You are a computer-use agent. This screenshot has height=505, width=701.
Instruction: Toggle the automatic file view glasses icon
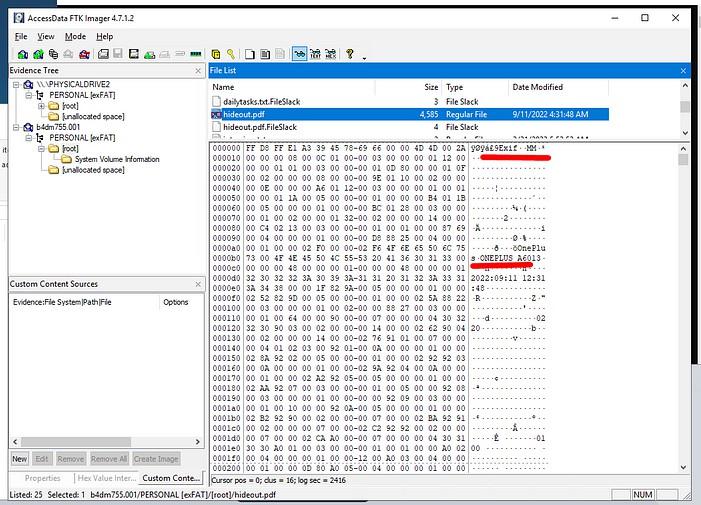(x=300, y=54)
